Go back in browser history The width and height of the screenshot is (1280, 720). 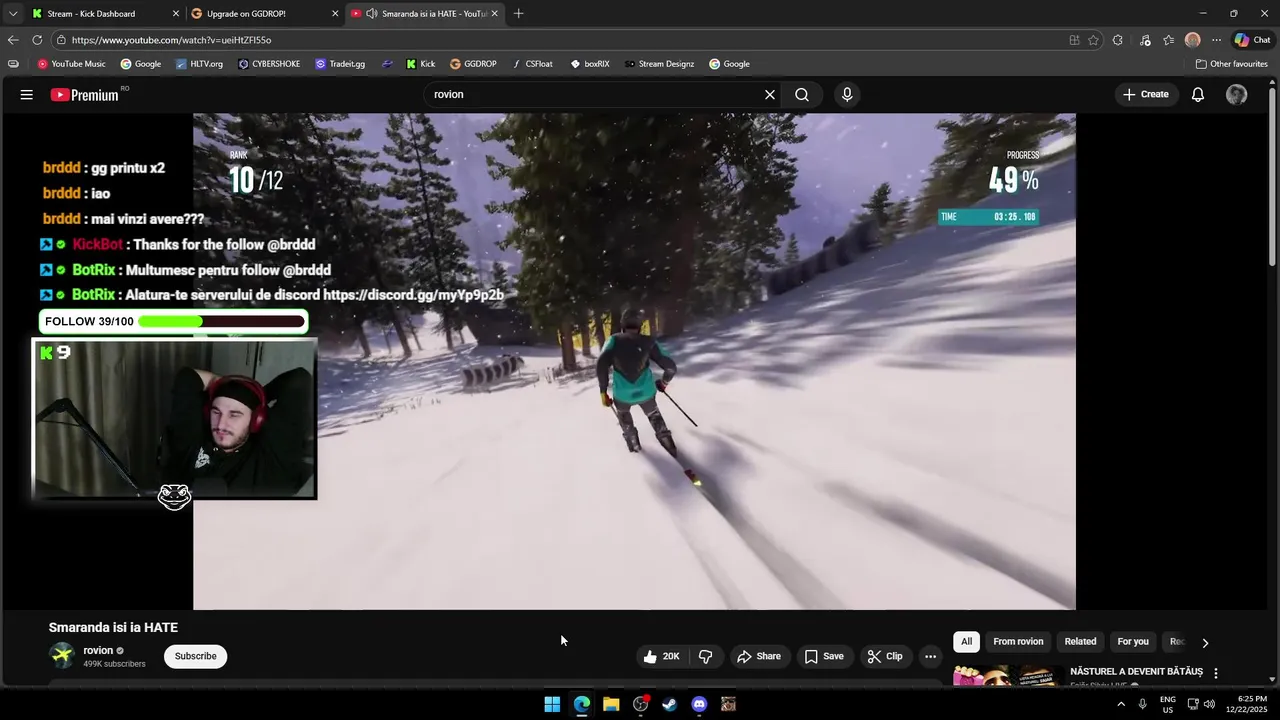13,40
